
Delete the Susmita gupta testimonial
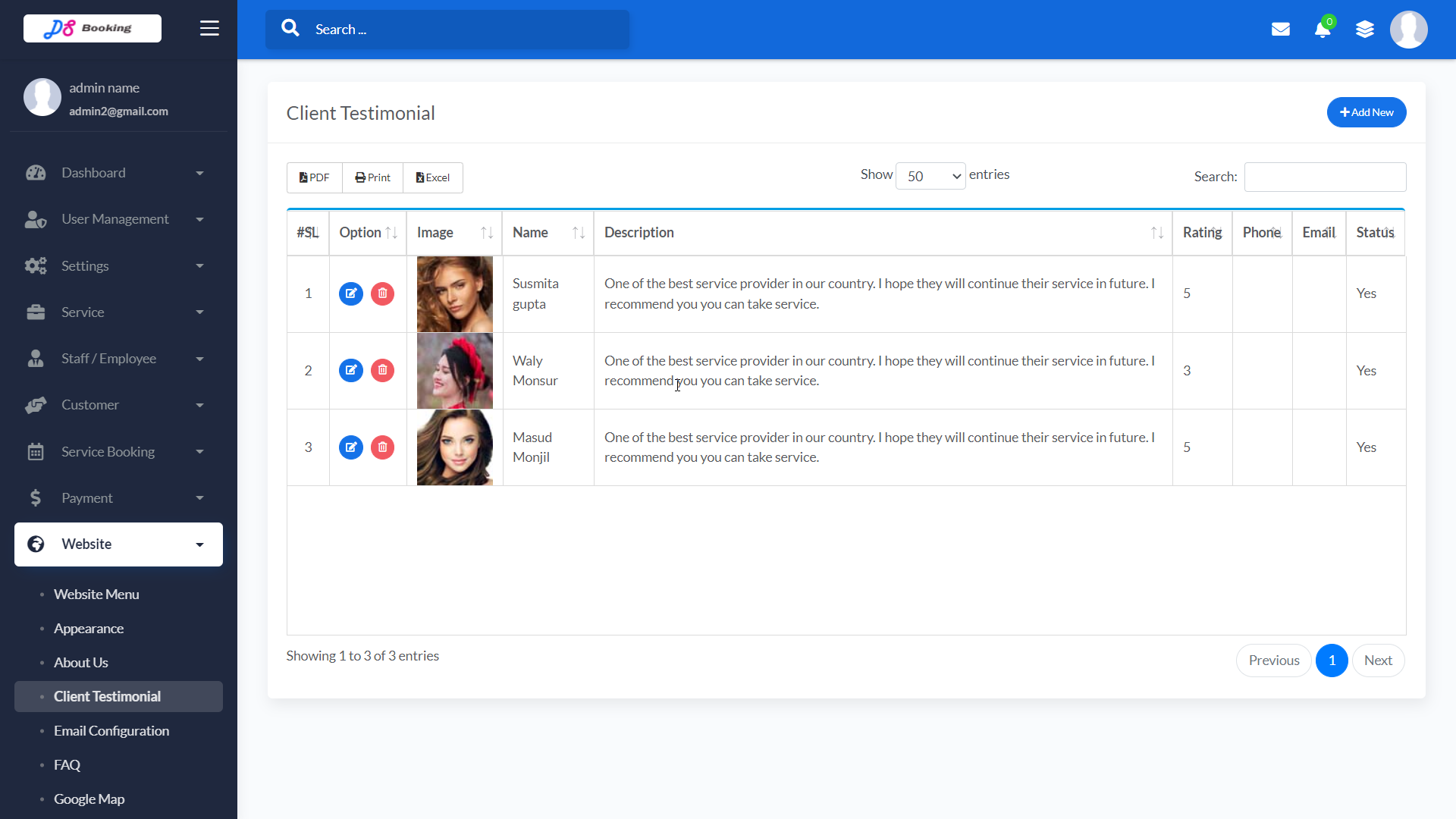point(383,293)
